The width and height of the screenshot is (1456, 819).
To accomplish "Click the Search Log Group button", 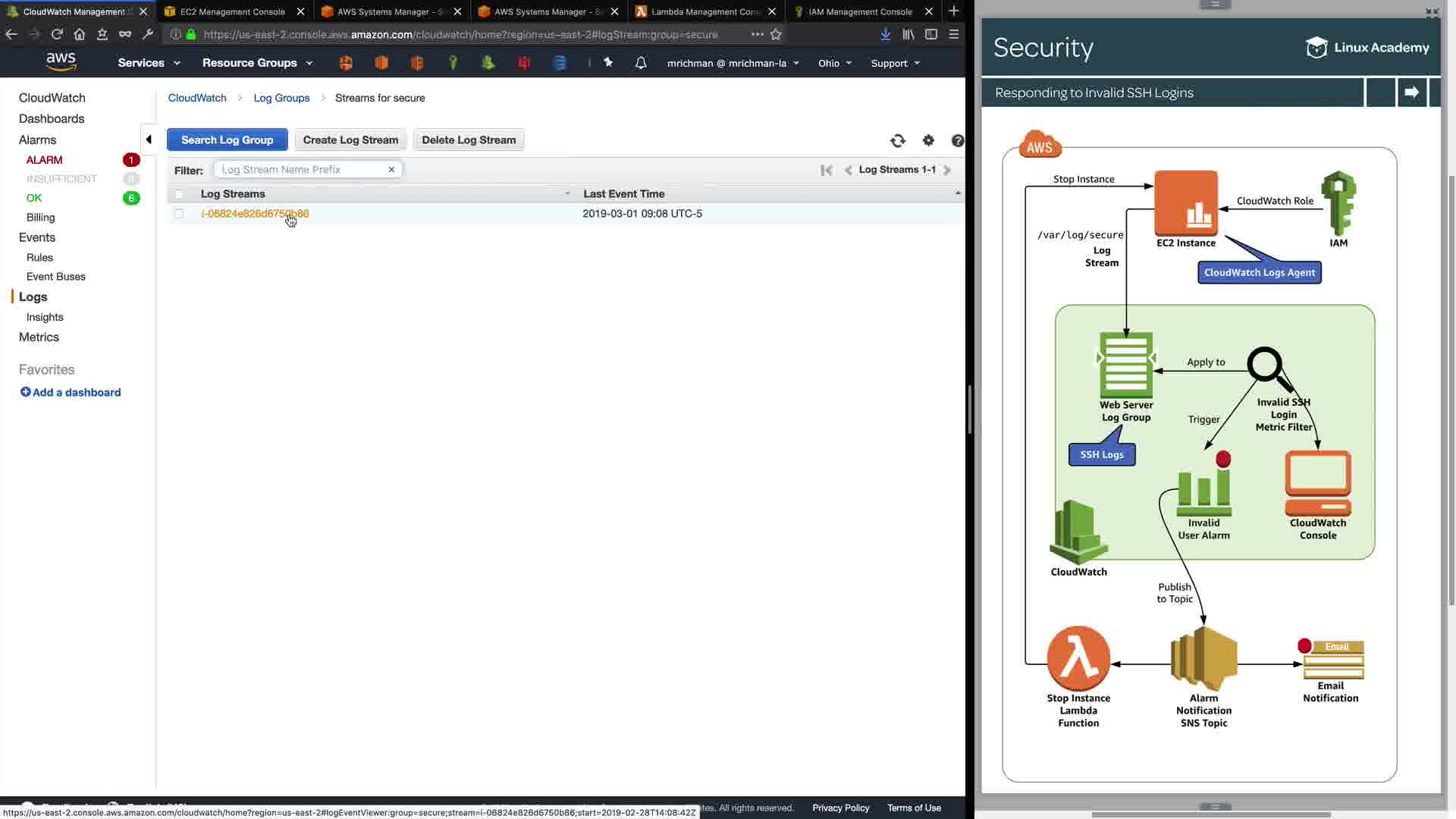I will [x=227, y=140].
